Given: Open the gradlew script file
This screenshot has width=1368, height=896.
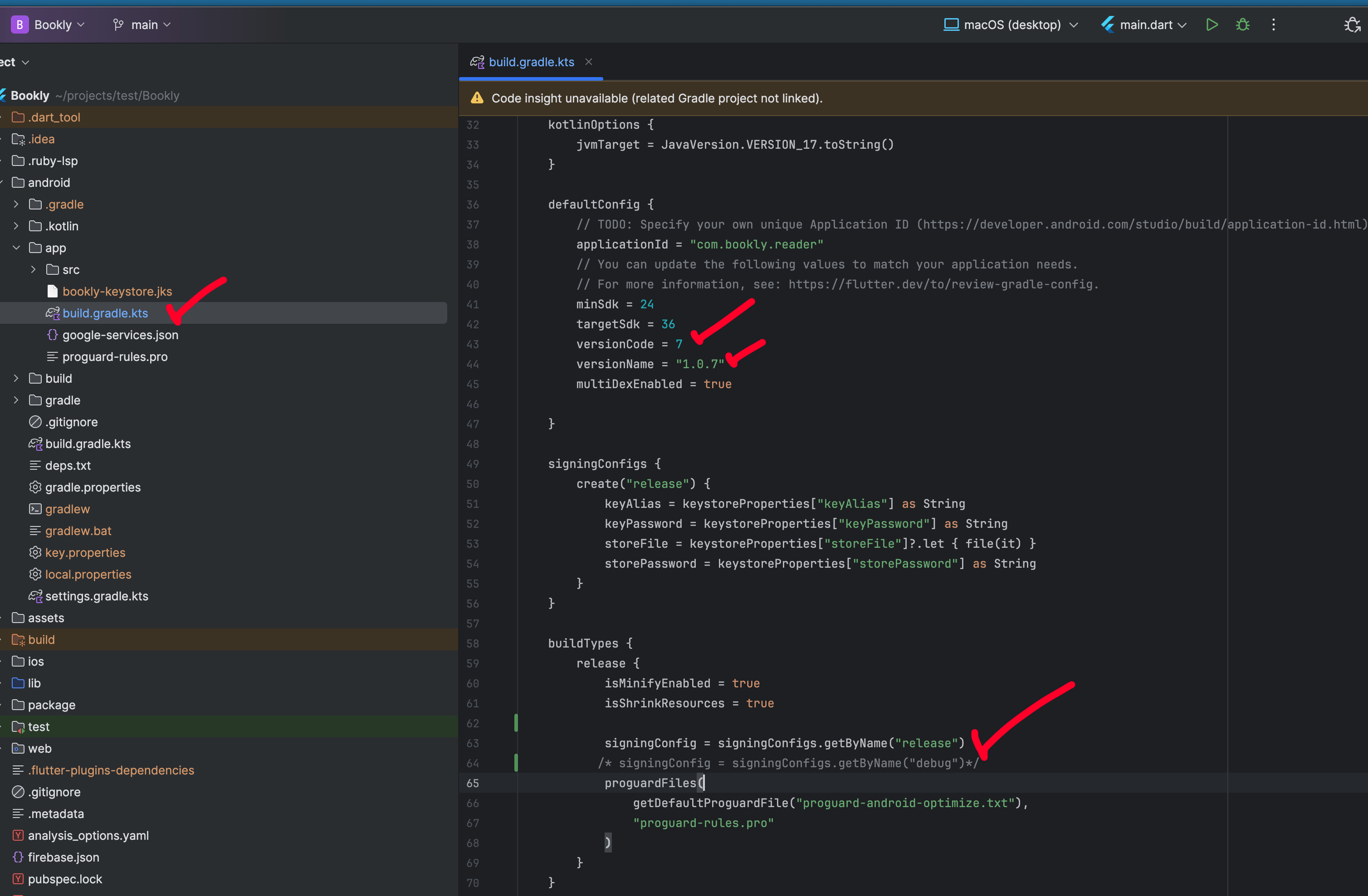Looking at the screenshot, I should tap(67, 509).
